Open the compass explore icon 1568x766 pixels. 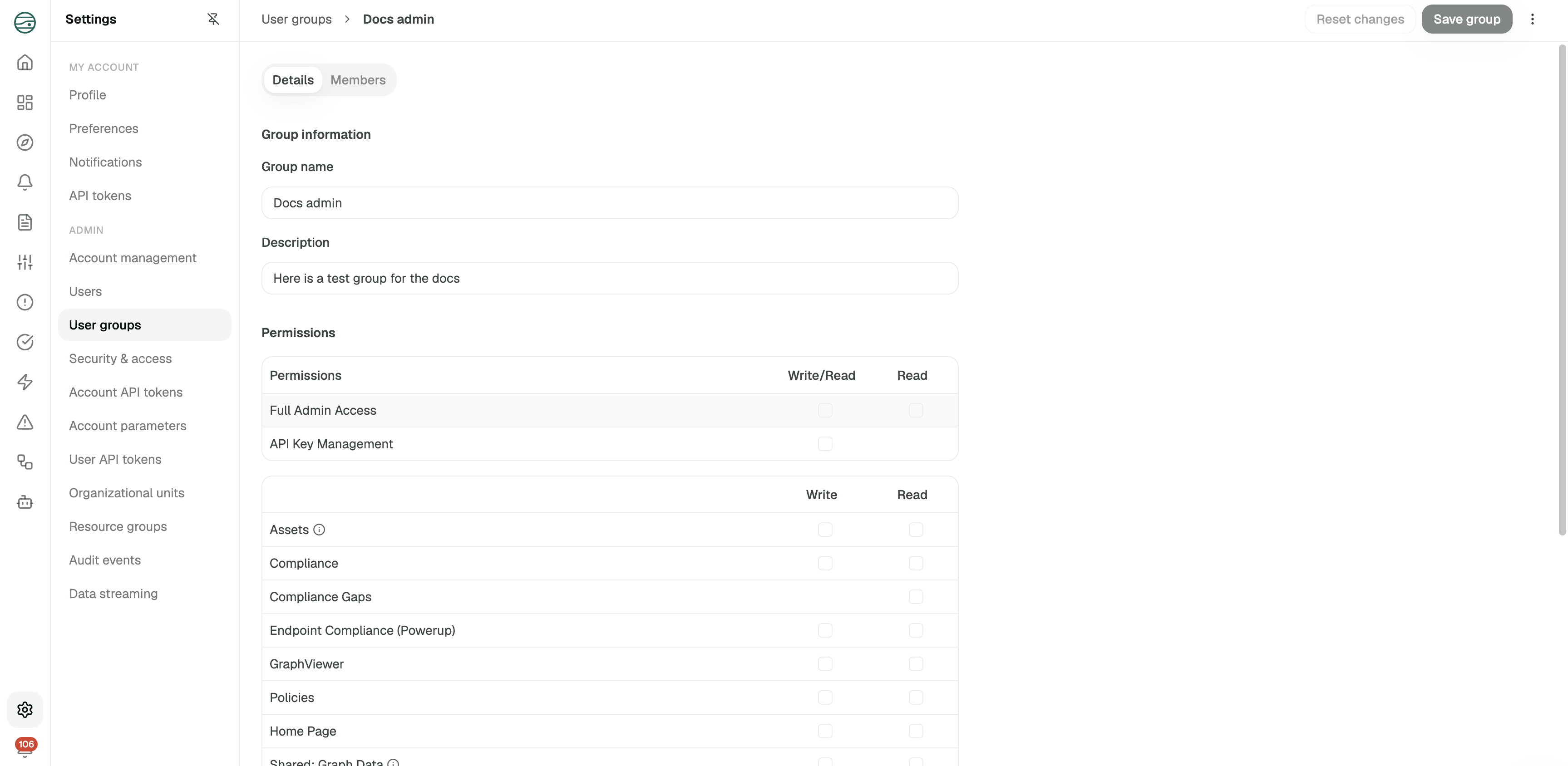pos(25,142)
